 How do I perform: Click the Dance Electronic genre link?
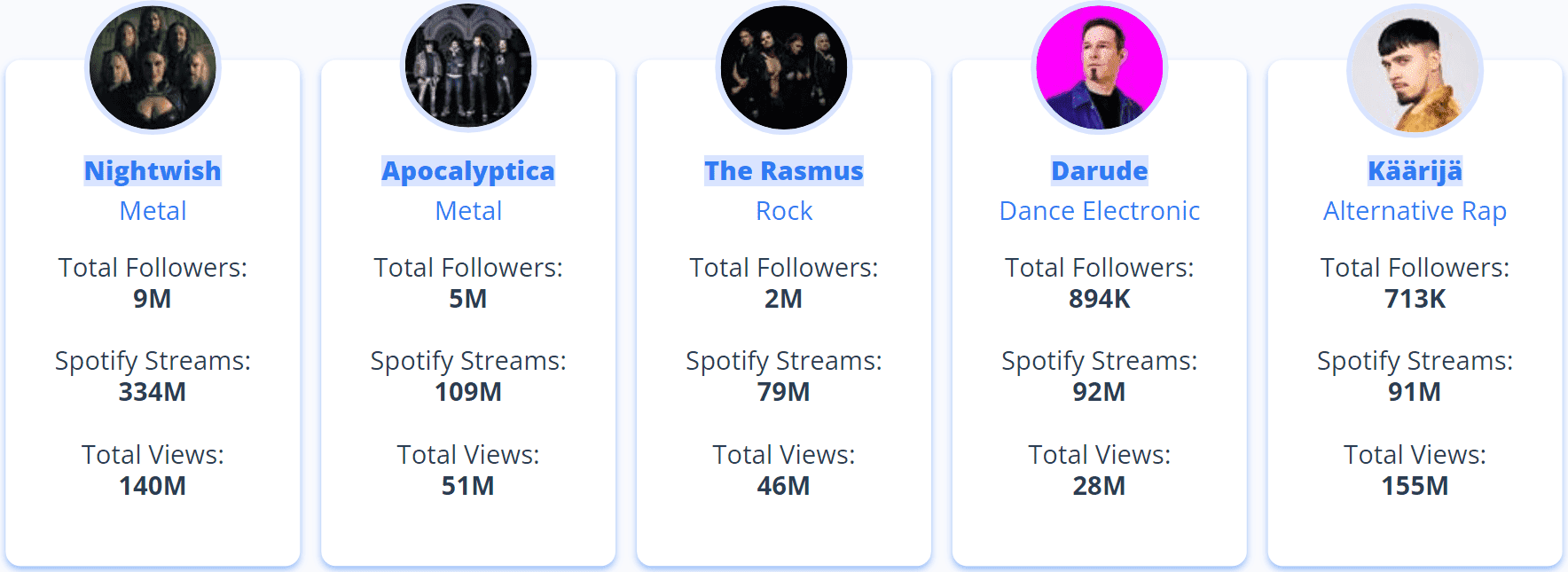point(1100,211)
